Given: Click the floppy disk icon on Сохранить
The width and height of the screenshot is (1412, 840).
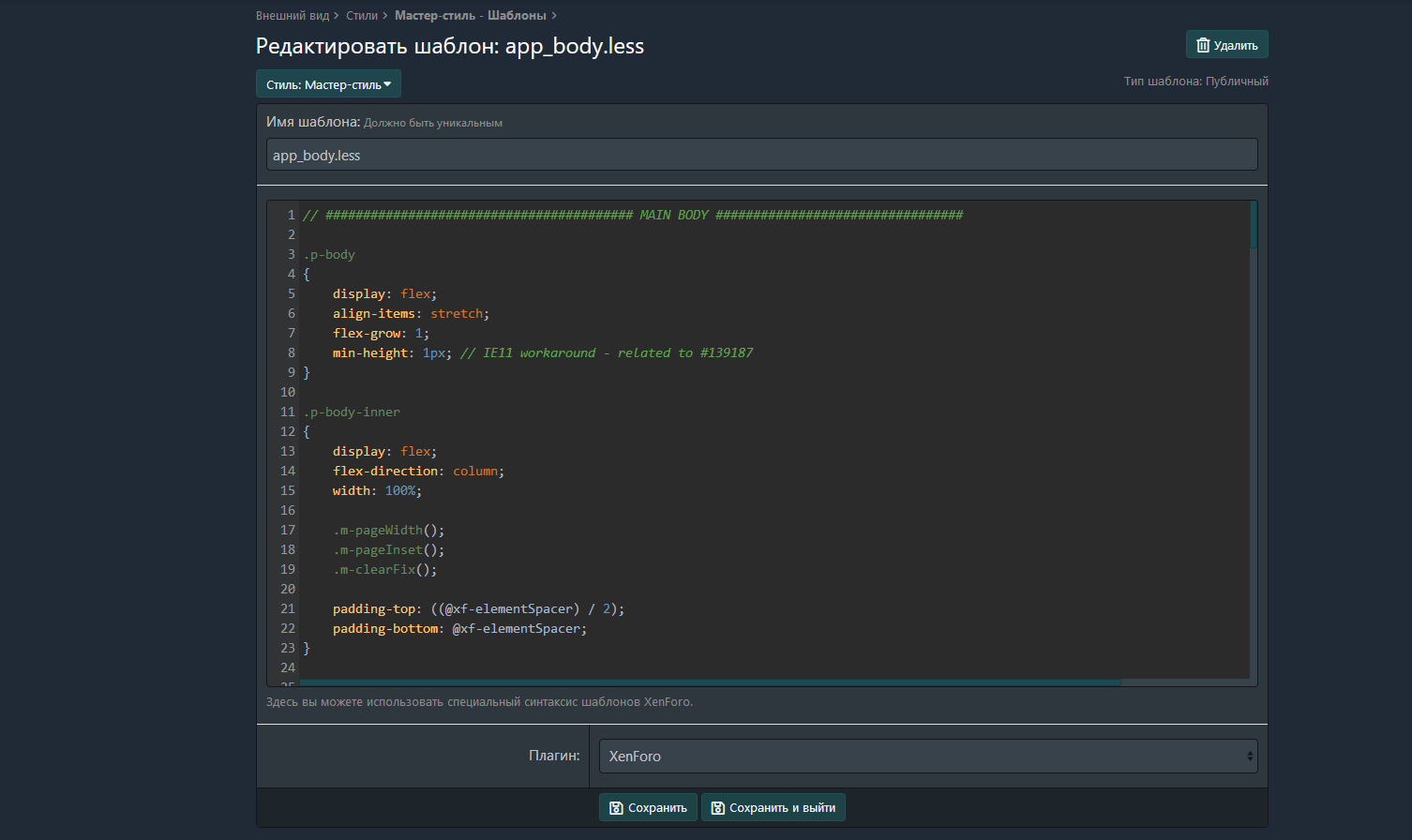Looking at the screenshot, I should [616, 807].
